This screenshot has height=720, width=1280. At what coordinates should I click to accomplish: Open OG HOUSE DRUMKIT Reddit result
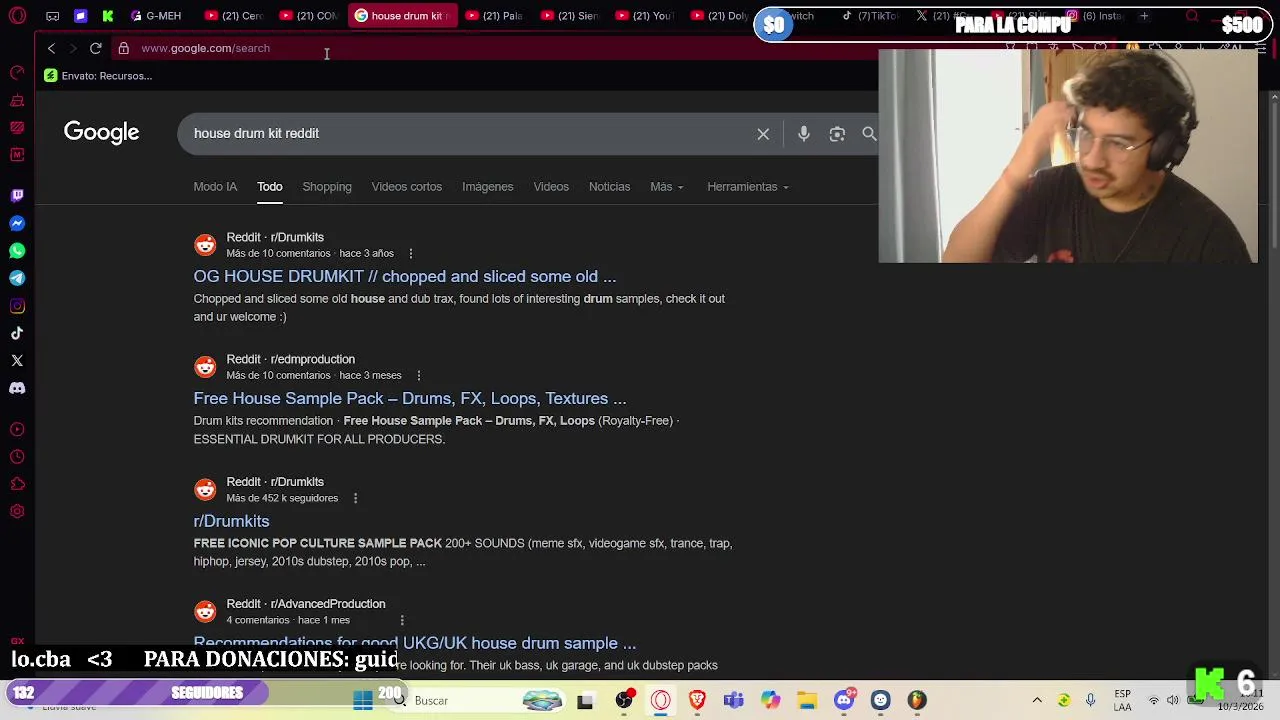pos(405,277)
